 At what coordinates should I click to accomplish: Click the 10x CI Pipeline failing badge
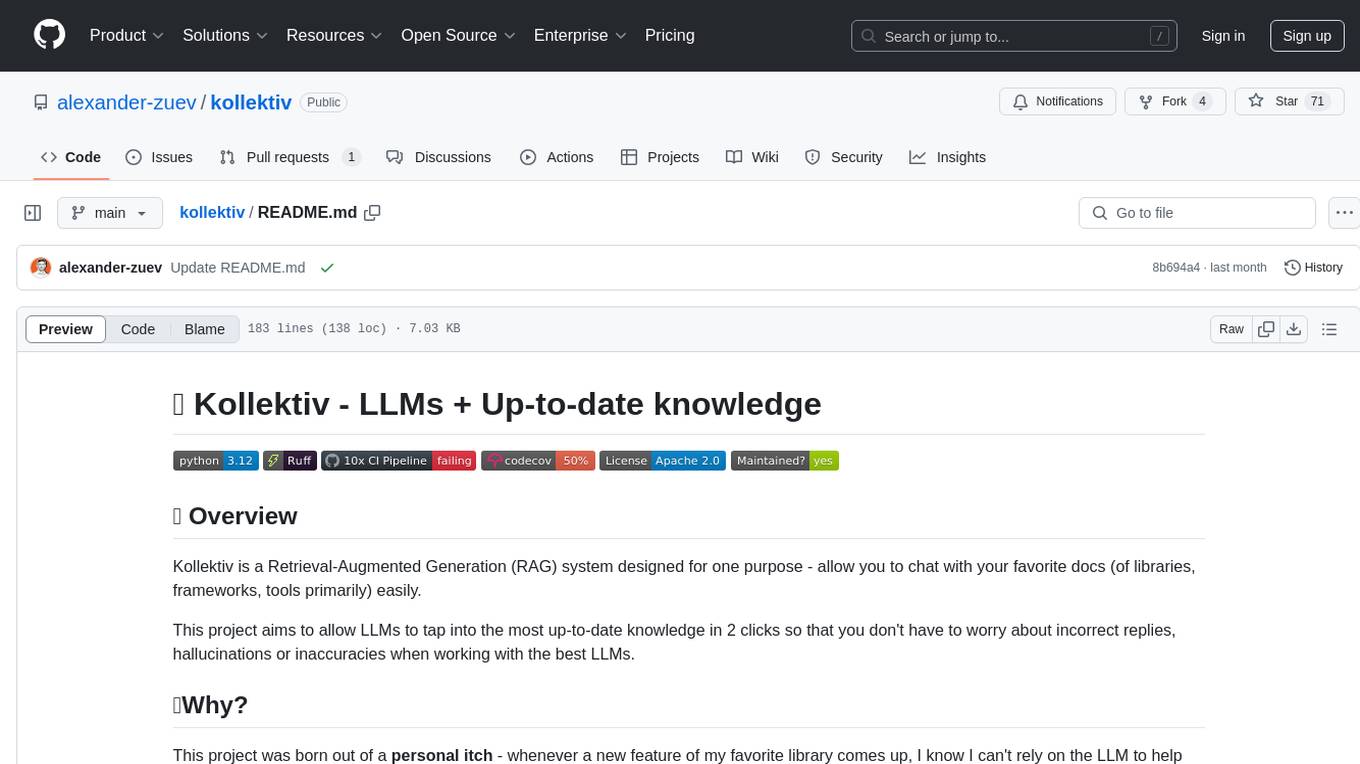(398, 461)
